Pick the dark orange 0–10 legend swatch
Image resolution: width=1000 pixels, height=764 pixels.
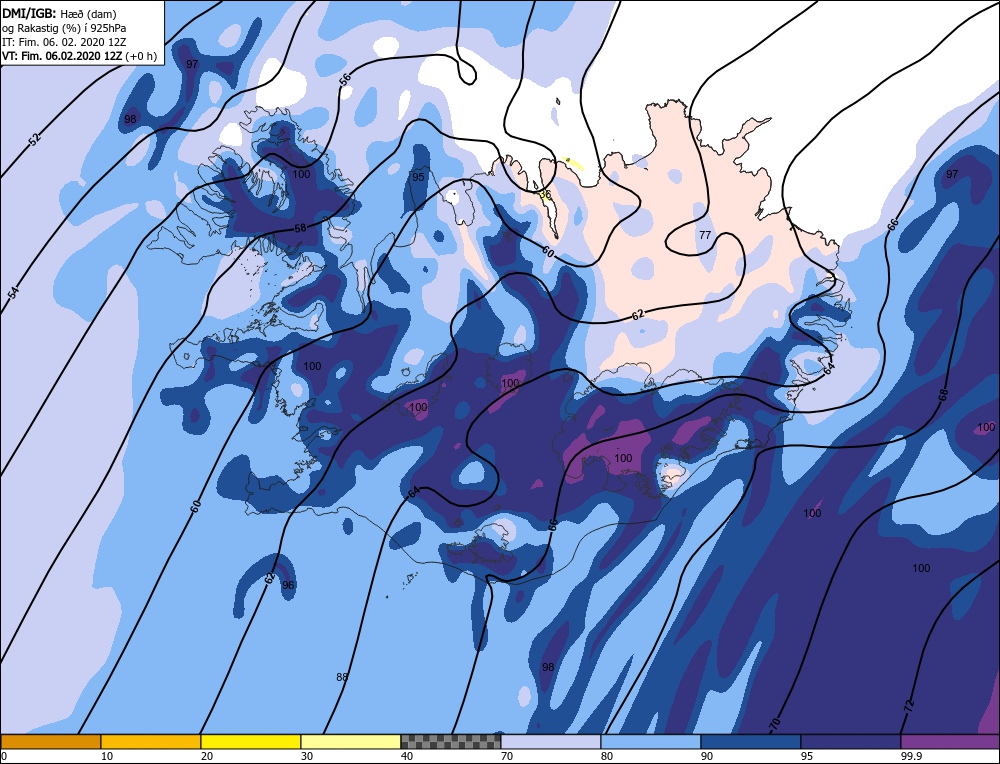50,741
